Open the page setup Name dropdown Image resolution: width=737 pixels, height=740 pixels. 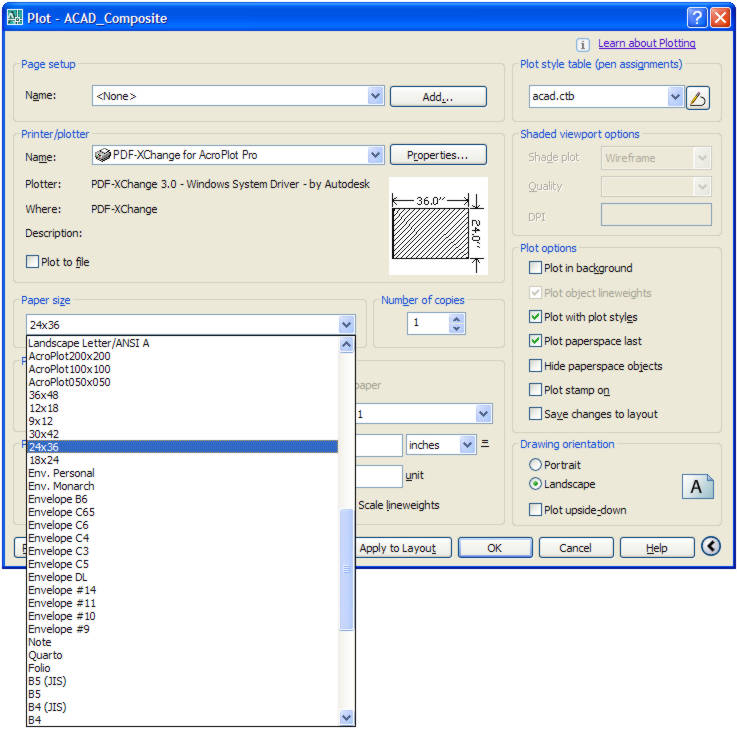[x=375, y=97]
